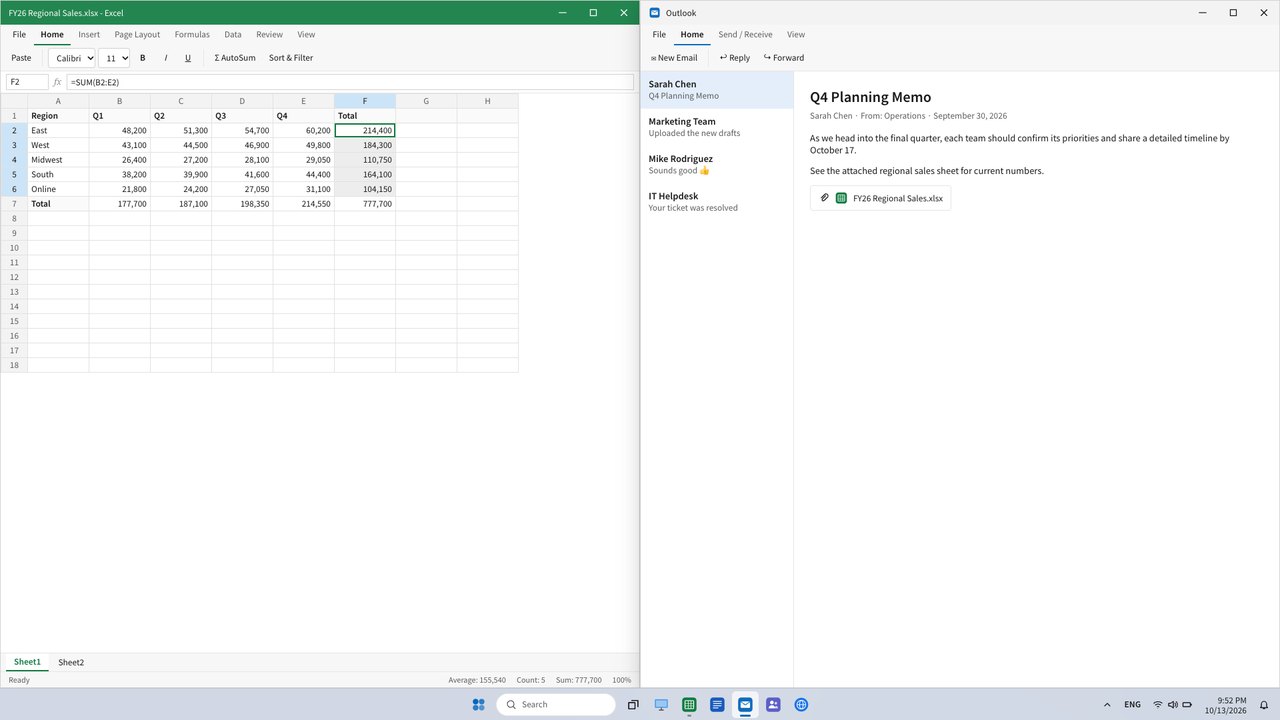Open the Formulas tab

pyautogui.click(x=192, y=34)
